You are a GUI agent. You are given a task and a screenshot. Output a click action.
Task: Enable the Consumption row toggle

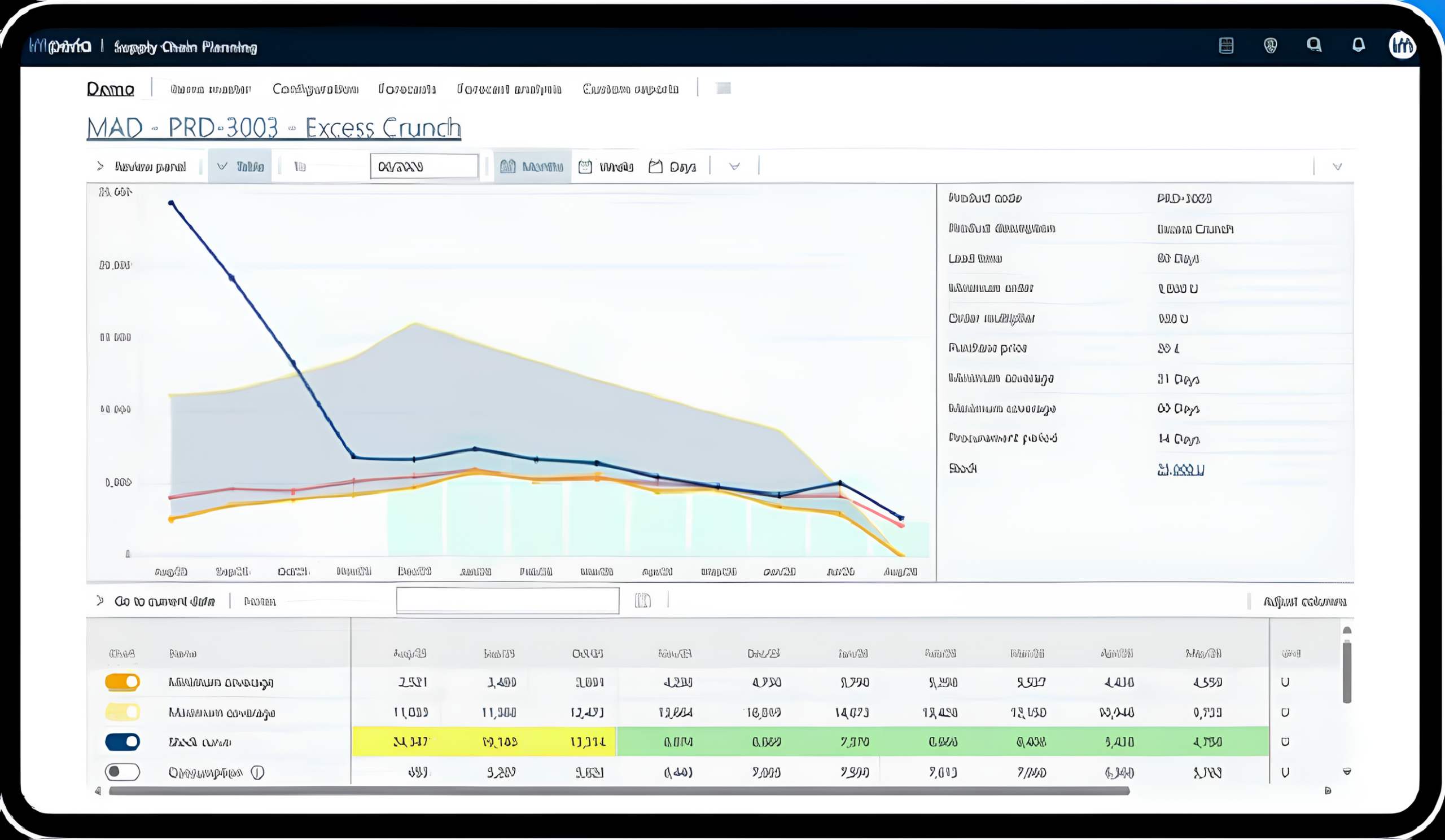click(x=122, y=772)
